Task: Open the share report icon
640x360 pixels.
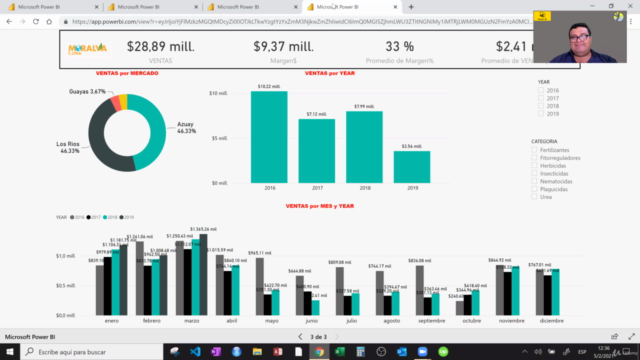Action: point(614,336)
